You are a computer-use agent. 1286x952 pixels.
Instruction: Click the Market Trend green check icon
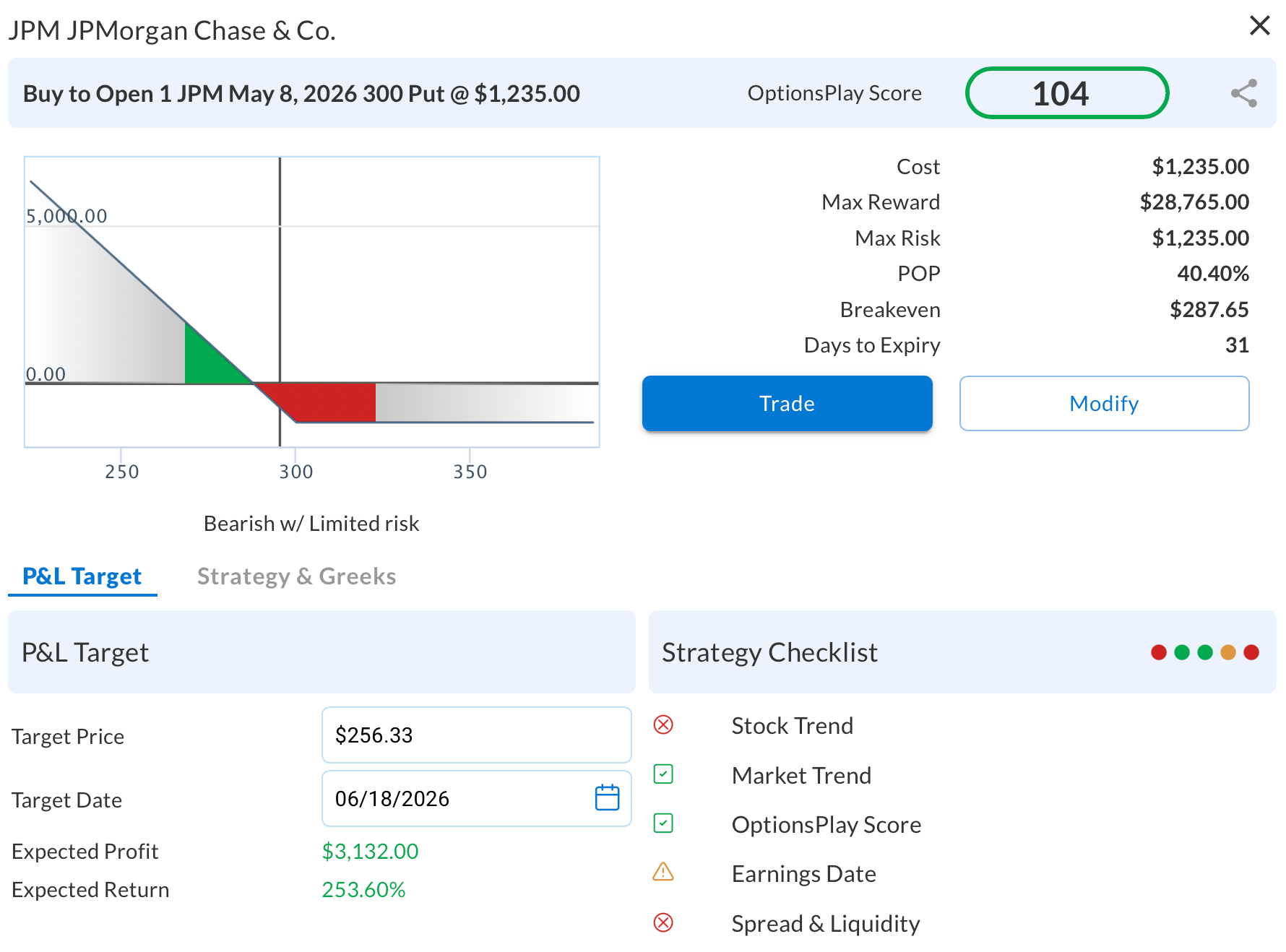point(663,774)
